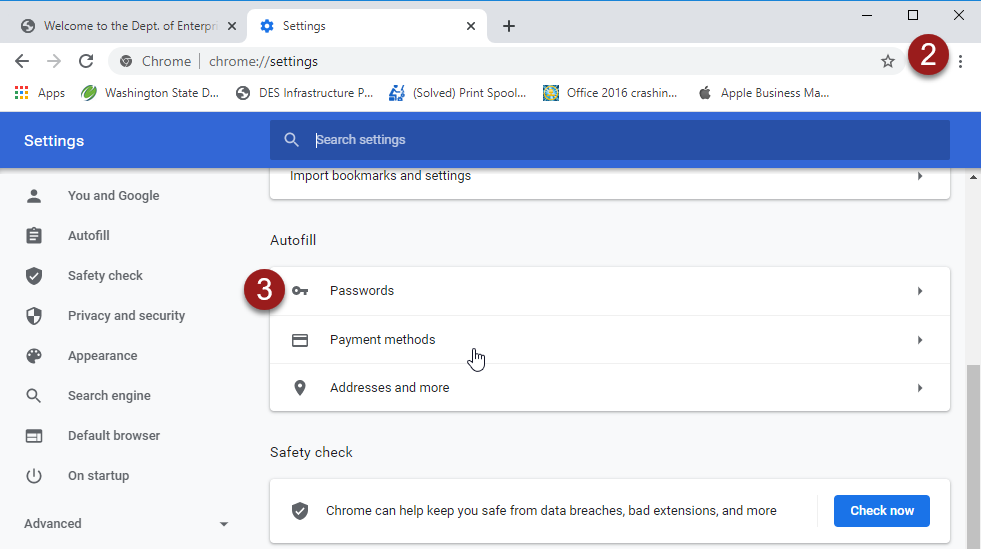This screenshot has width=981, height=549.
Task: Click the Safety check section heading
Action: click(x=311, y=452)
